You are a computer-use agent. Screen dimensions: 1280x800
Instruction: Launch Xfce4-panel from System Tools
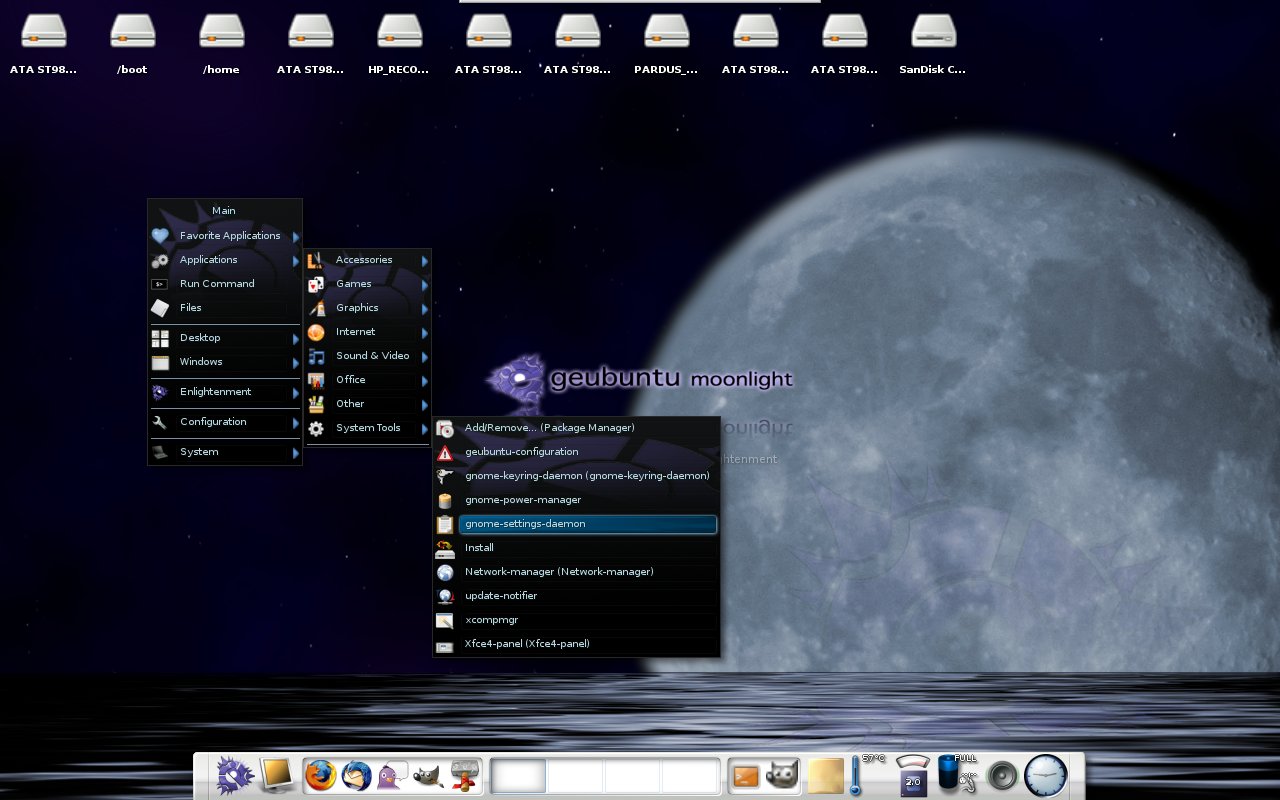tap(576, 644)
